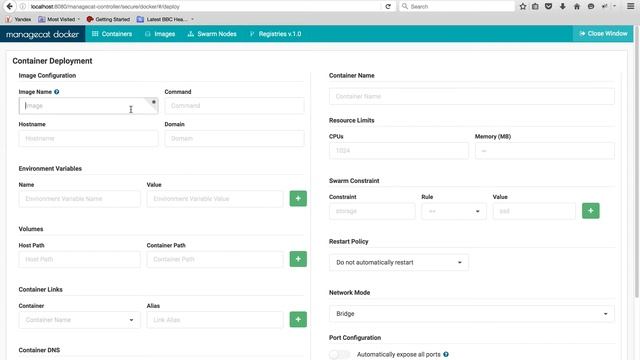Click the Domain input field
Screen dimensions: 640x360
coord(234,138)
